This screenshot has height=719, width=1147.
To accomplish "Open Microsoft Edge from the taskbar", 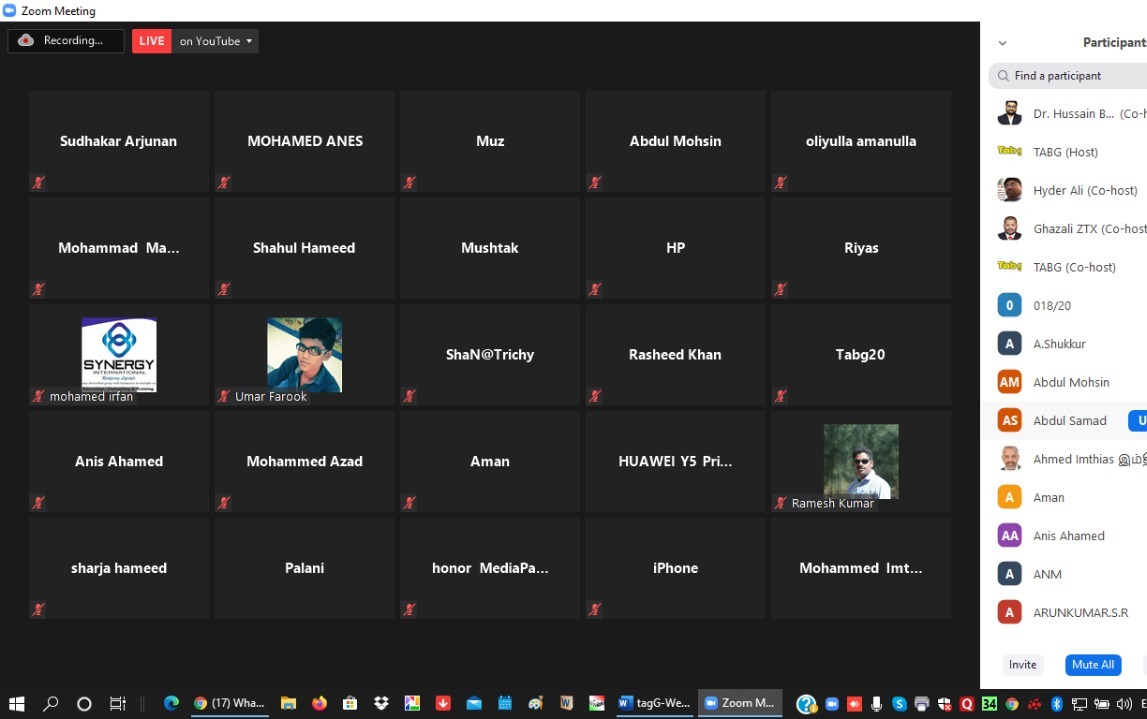I will pyautogui.click(x=171, y=703).
